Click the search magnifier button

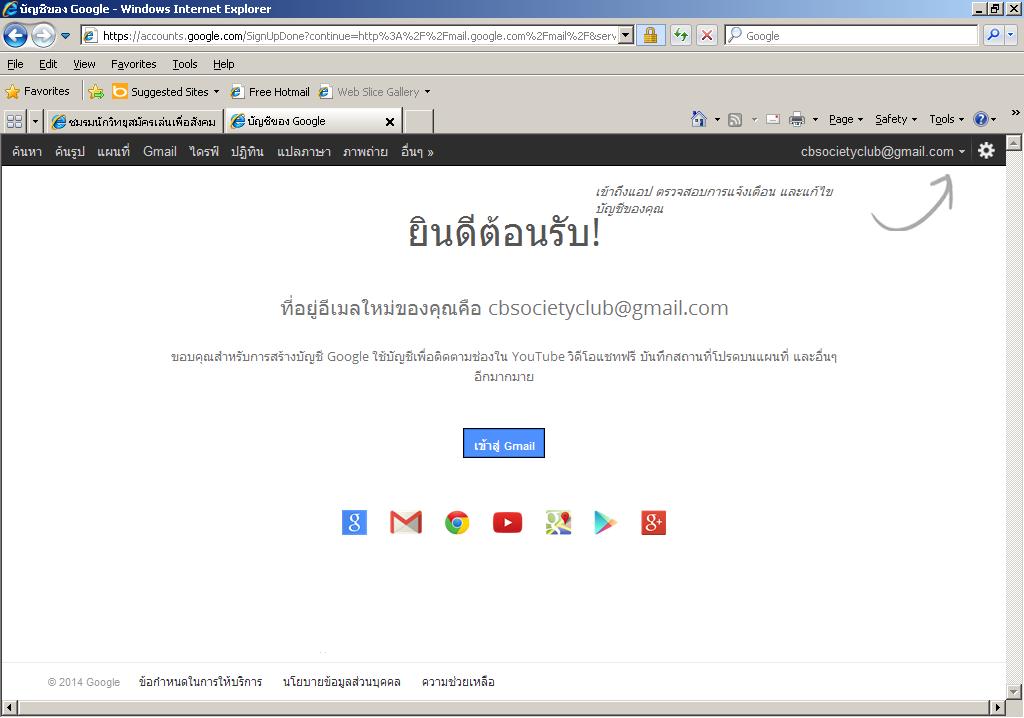point(993,35)
